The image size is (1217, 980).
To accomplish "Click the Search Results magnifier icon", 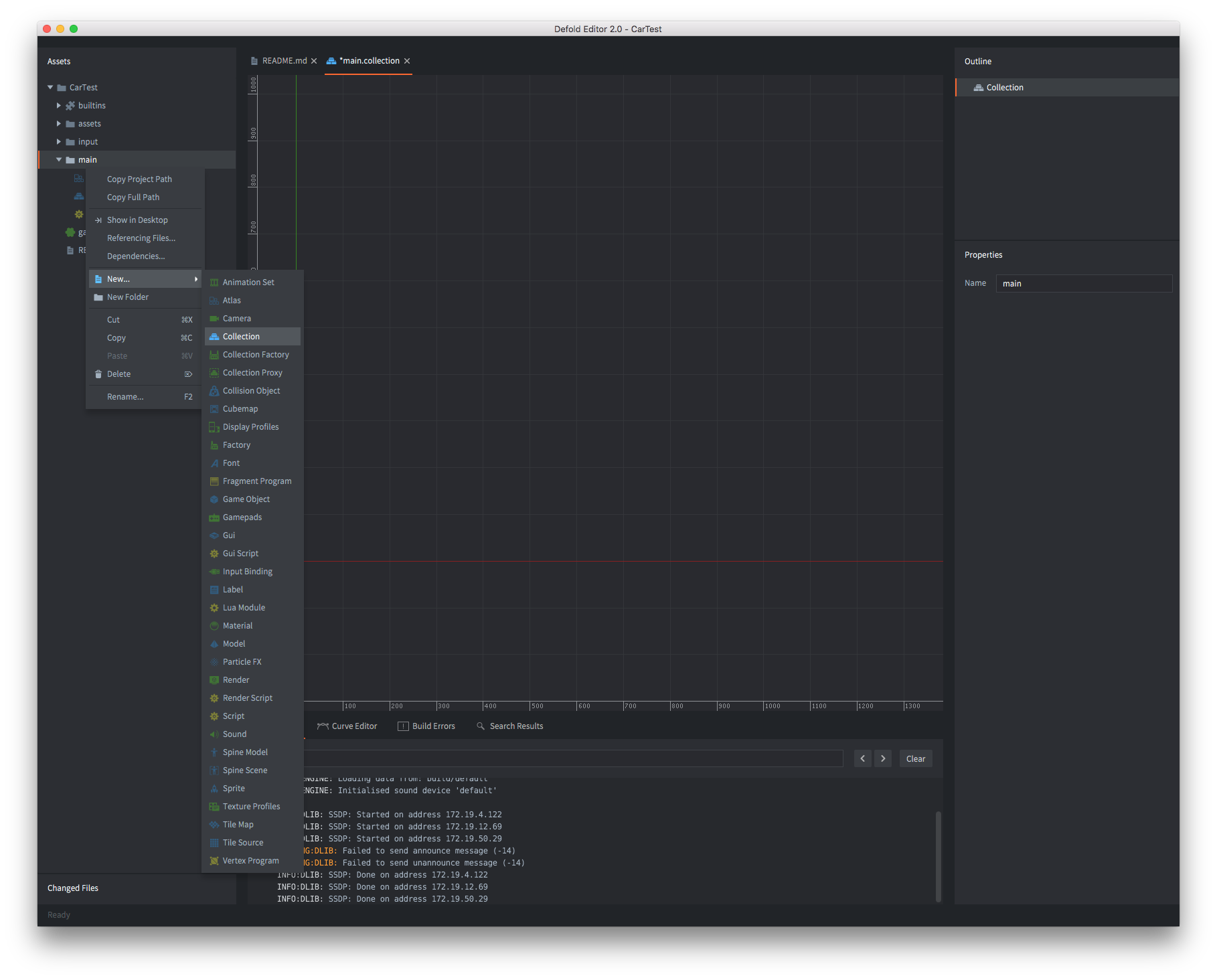I will tap(480, 726).
